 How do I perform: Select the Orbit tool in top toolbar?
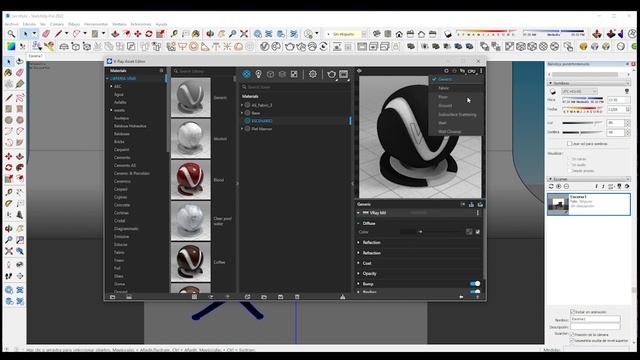pyautogui.click(x=211, y=34)
